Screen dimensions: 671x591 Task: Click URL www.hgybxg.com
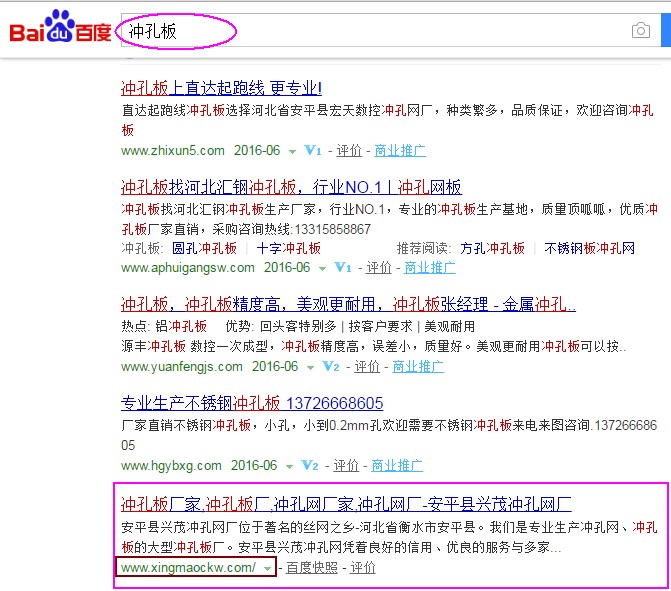click(x=171, y=466)
